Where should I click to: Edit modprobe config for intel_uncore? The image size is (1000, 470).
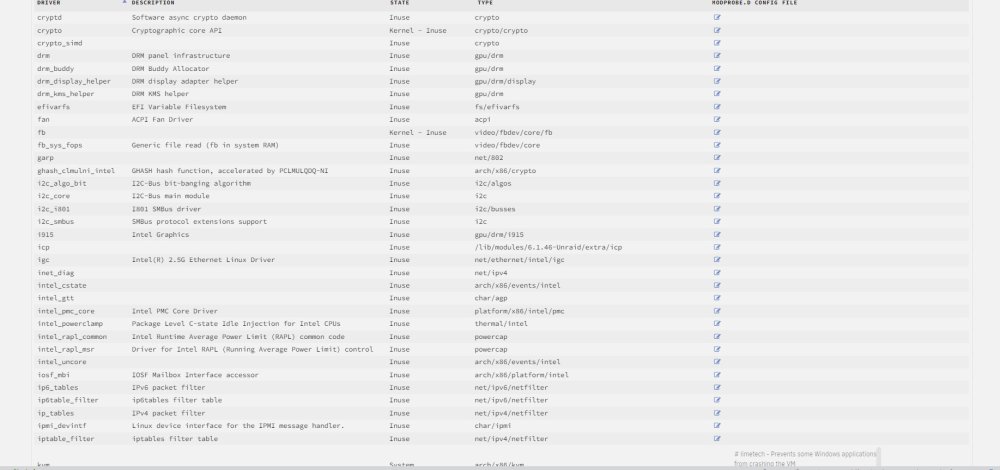tap(717, 362)
